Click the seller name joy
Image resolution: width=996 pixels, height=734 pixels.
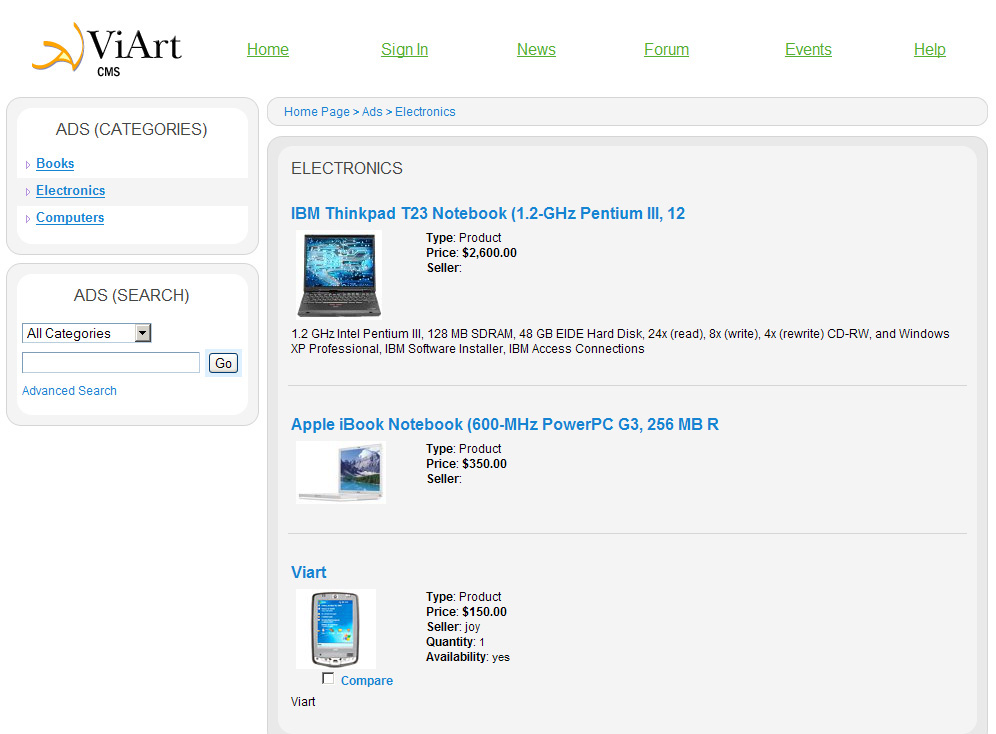(x=473, y=627)
